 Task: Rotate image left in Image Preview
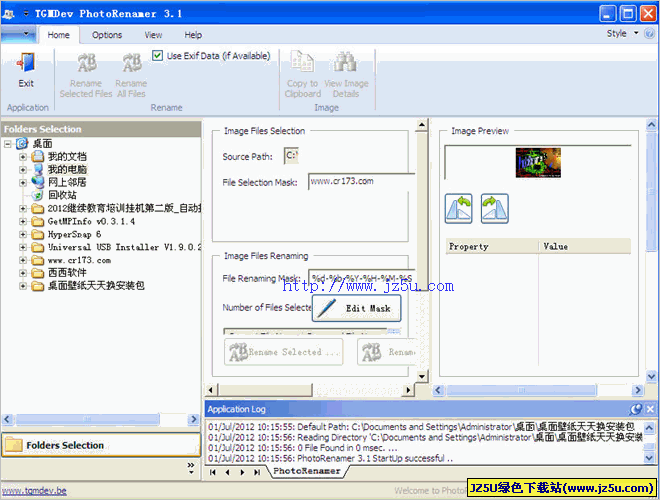458,208
